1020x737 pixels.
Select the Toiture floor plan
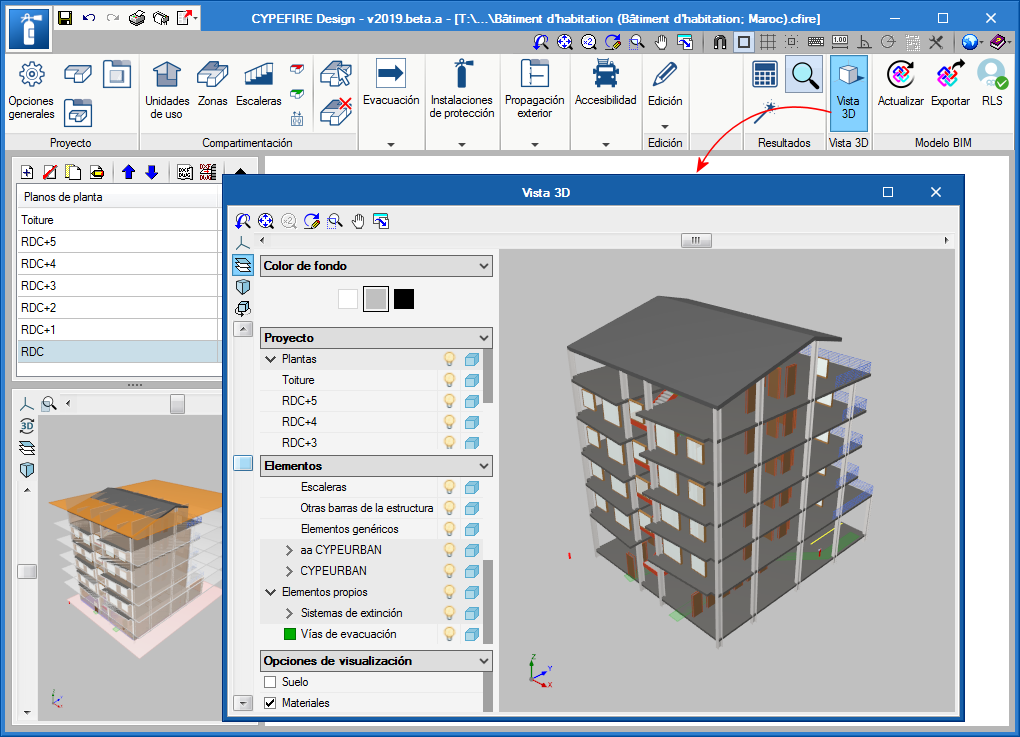pyautogui.click(x=119, y=220)
